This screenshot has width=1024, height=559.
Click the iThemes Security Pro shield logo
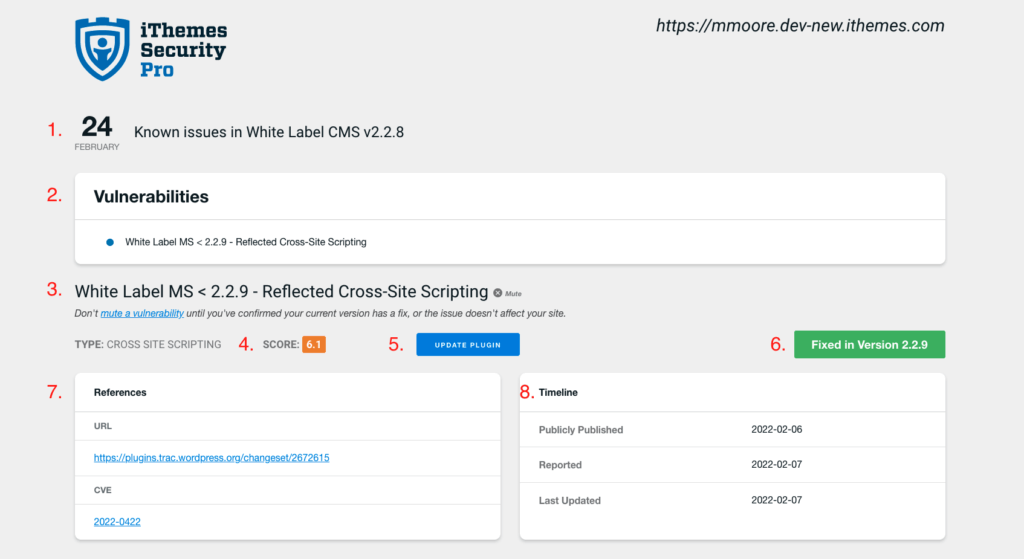103,49
